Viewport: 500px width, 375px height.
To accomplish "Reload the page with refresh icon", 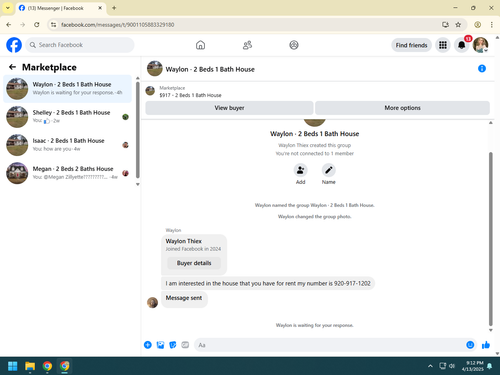I will (x=37, y=25).
